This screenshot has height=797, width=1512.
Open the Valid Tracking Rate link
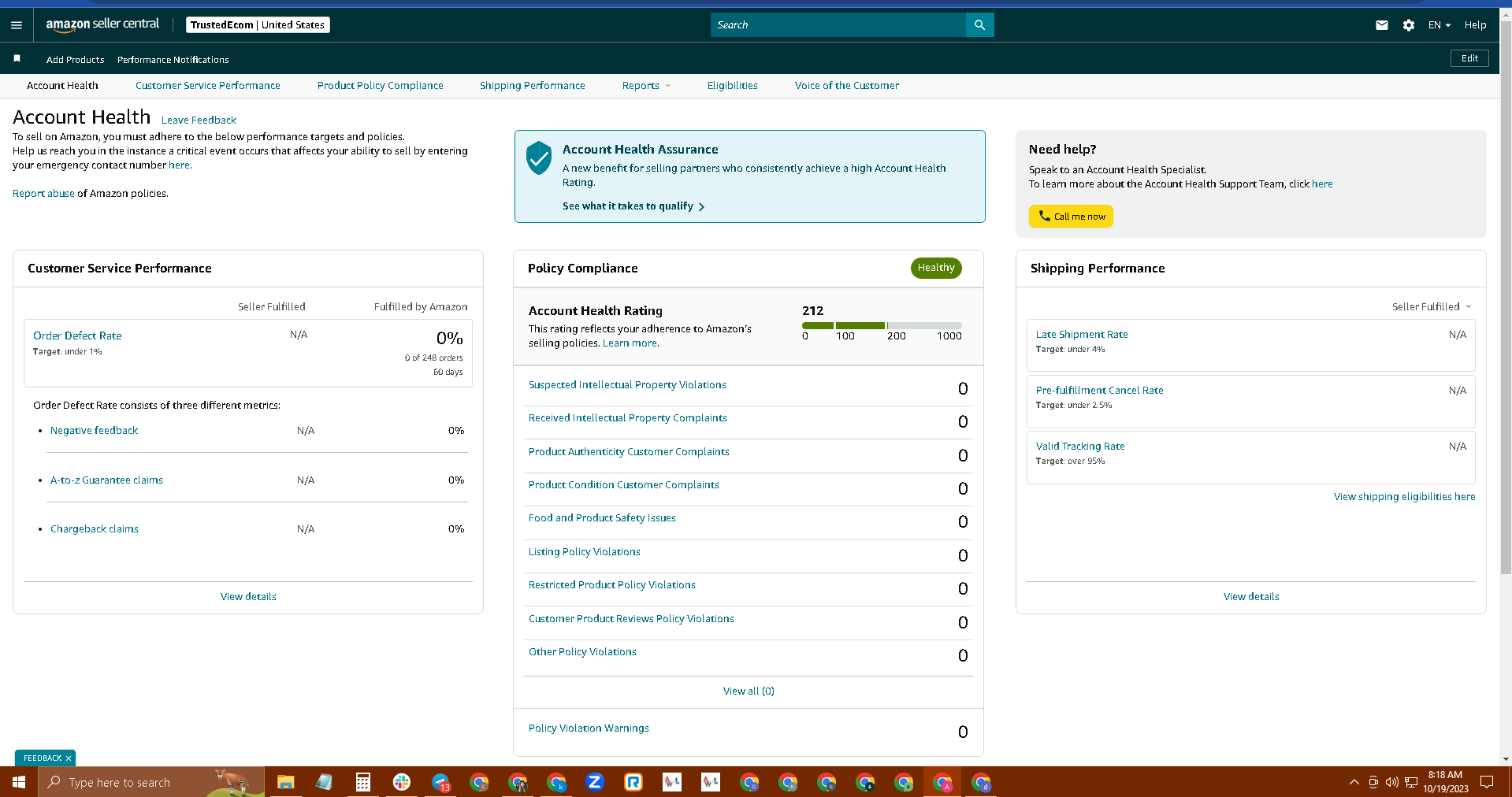(1080, 447)
